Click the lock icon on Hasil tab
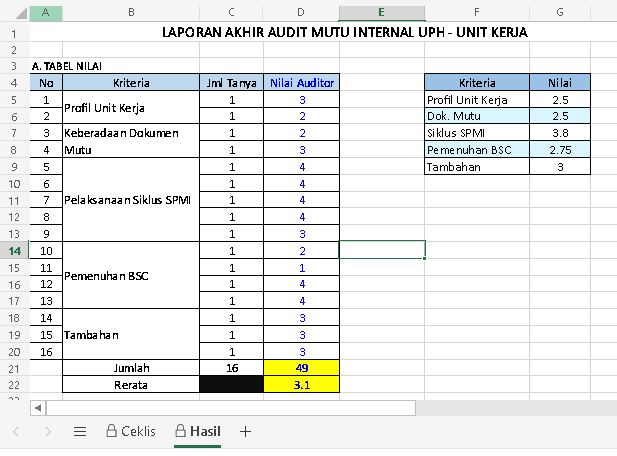 180,432
